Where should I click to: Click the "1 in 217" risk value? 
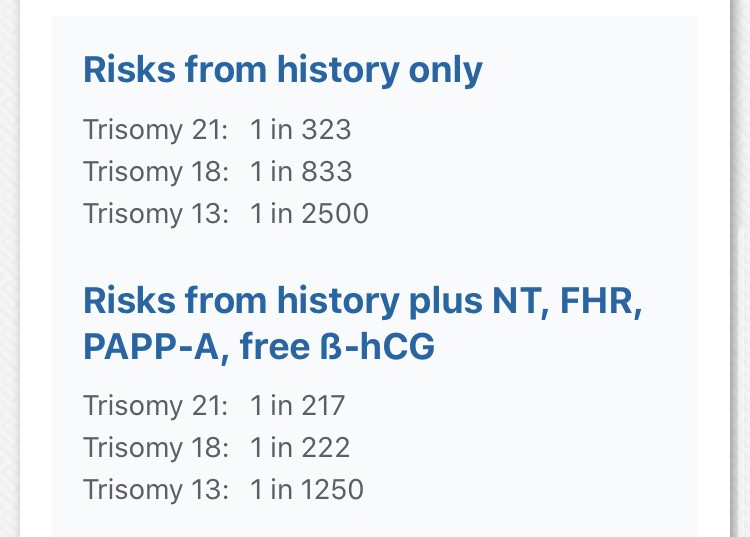click(x=298, y=406)
